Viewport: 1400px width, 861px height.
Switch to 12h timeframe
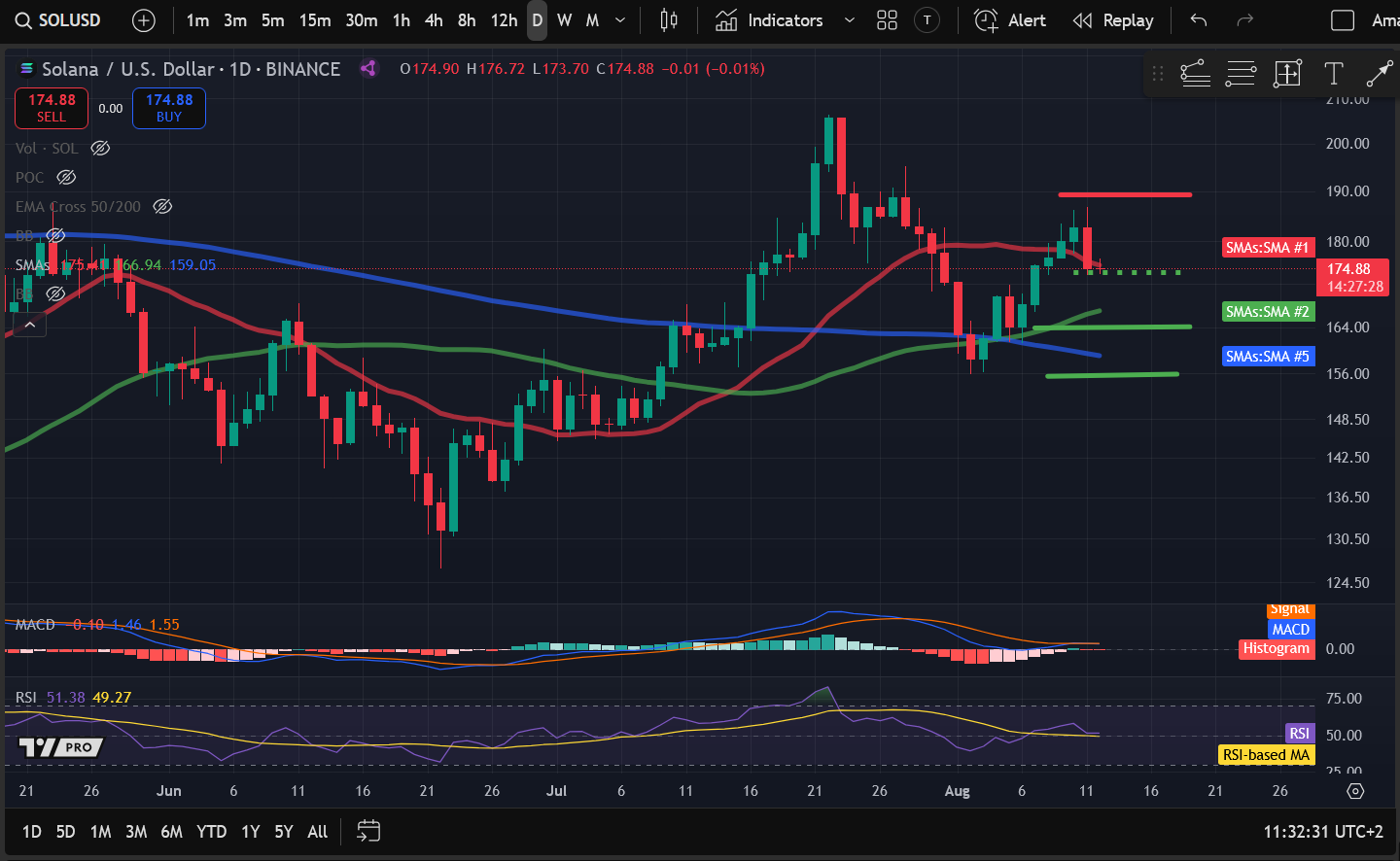pos(504,20)
